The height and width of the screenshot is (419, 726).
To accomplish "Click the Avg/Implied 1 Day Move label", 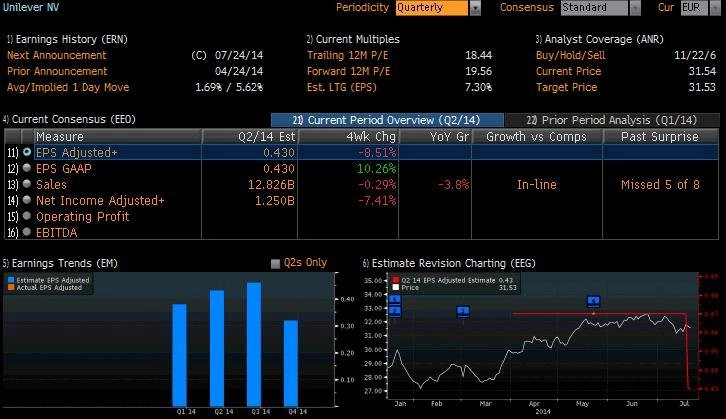I will click(68, 87).
